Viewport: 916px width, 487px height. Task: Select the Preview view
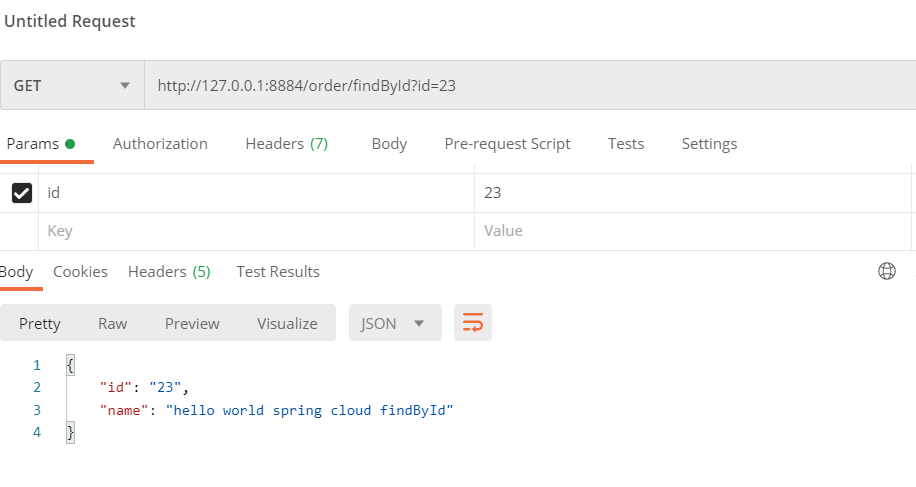(x=192, y=323)
